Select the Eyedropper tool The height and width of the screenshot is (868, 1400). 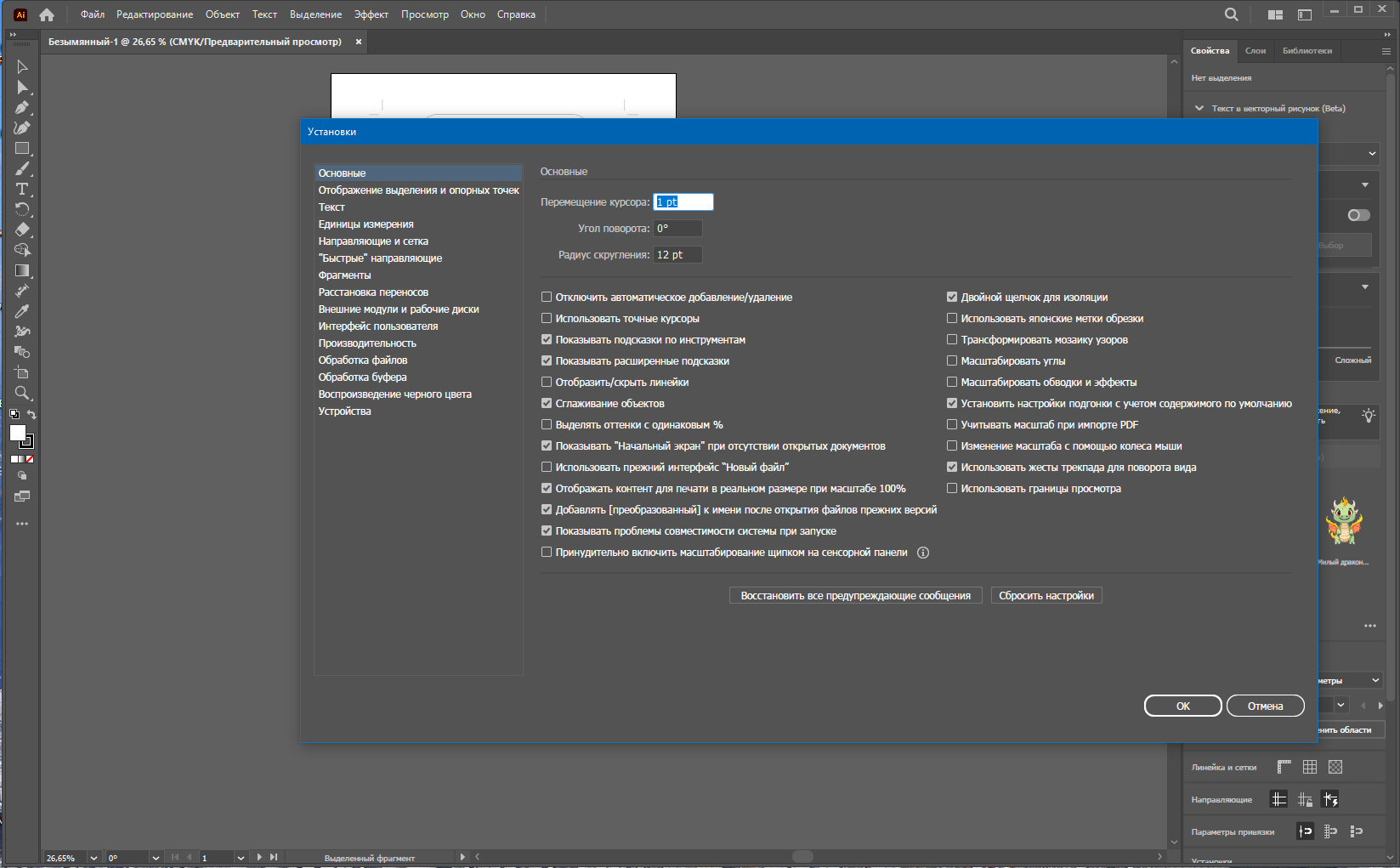[x=22, y=311]
